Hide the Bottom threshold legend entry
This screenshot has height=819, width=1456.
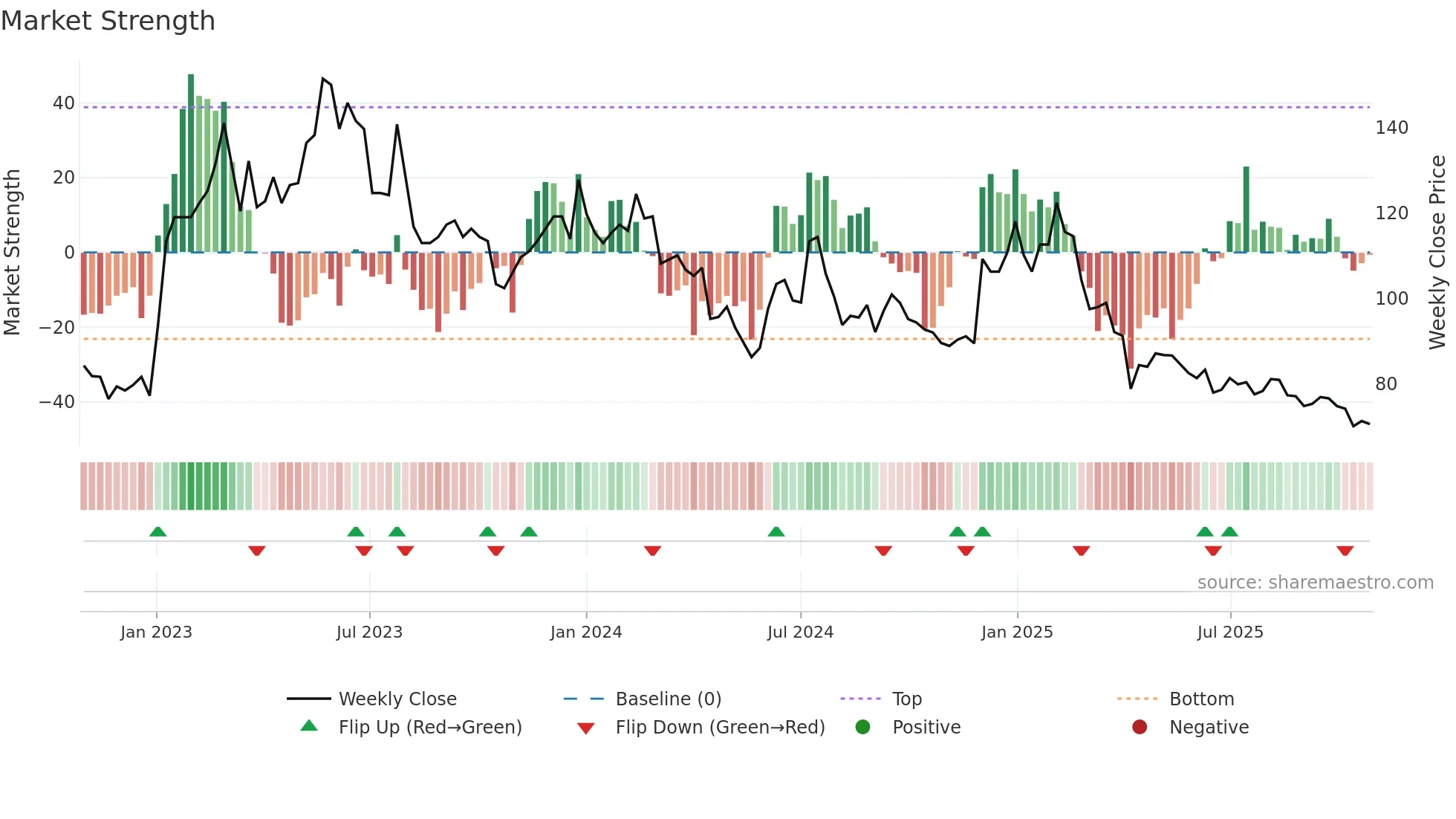1201,699
